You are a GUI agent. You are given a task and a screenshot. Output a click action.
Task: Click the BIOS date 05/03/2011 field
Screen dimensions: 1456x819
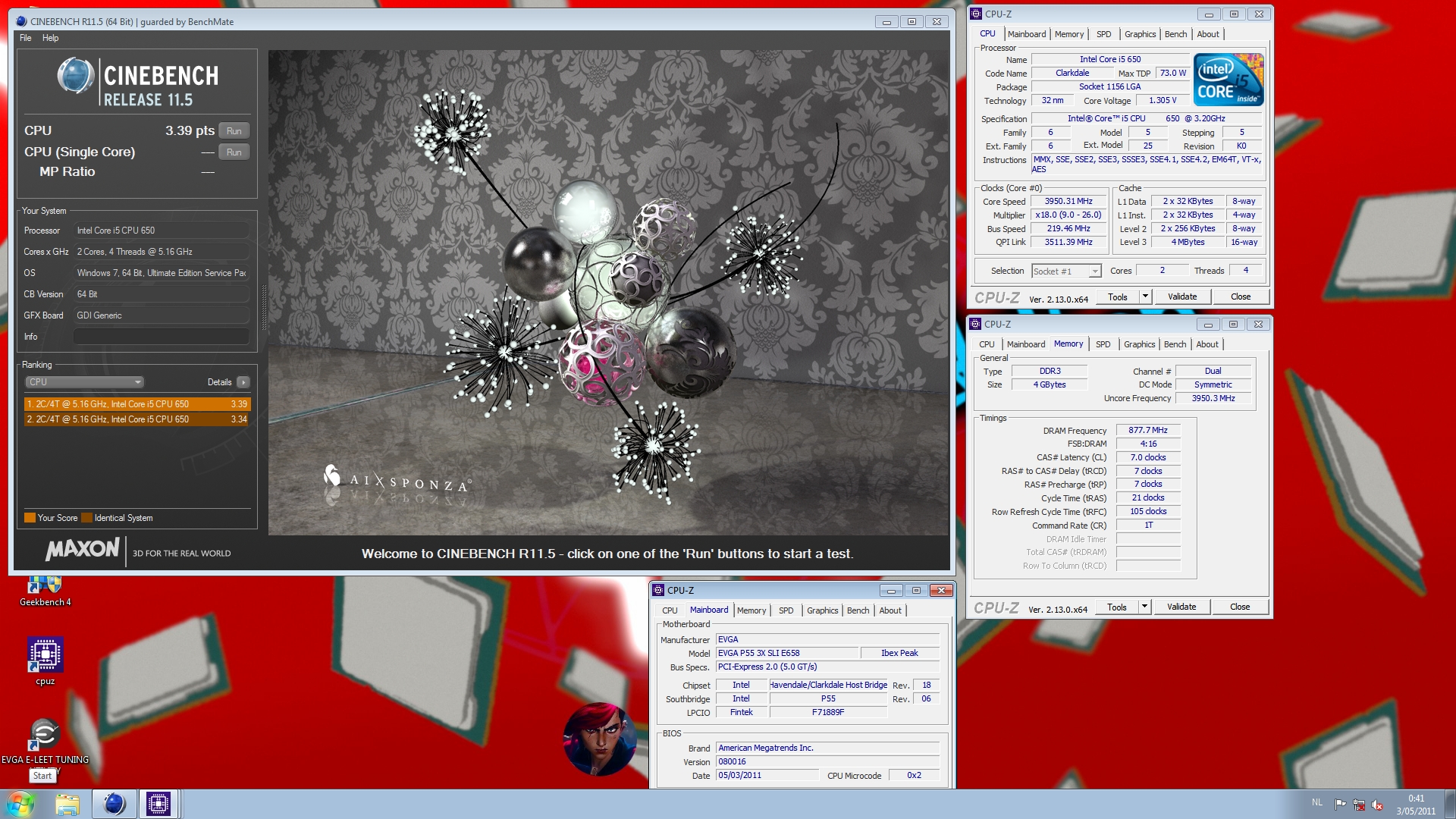coord(767,775)
